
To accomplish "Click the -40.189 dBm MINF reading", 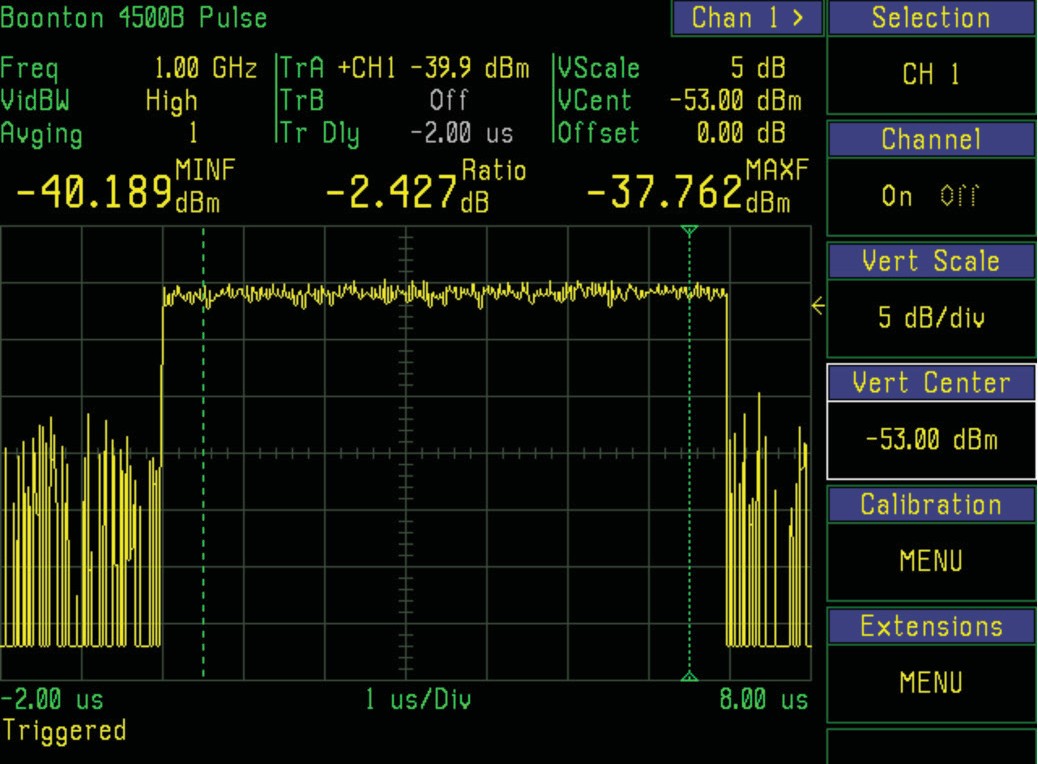I will [126, 188].
